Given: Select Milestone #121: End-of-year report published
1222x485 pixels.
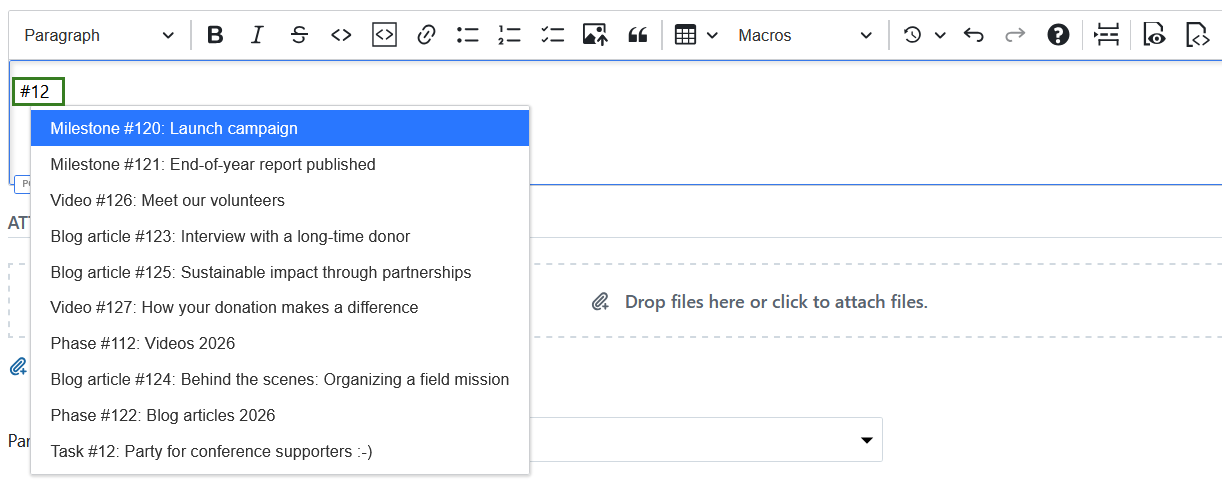Looking at the screenshot, I should click(280, 164).
